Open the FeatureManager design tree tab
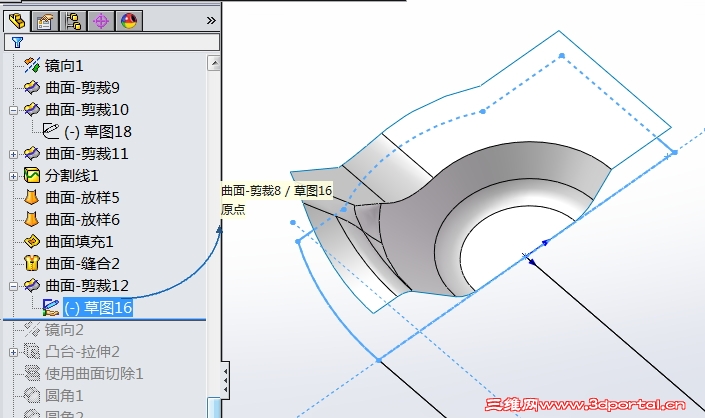705x418 pixels. click(x=18, y=21)
